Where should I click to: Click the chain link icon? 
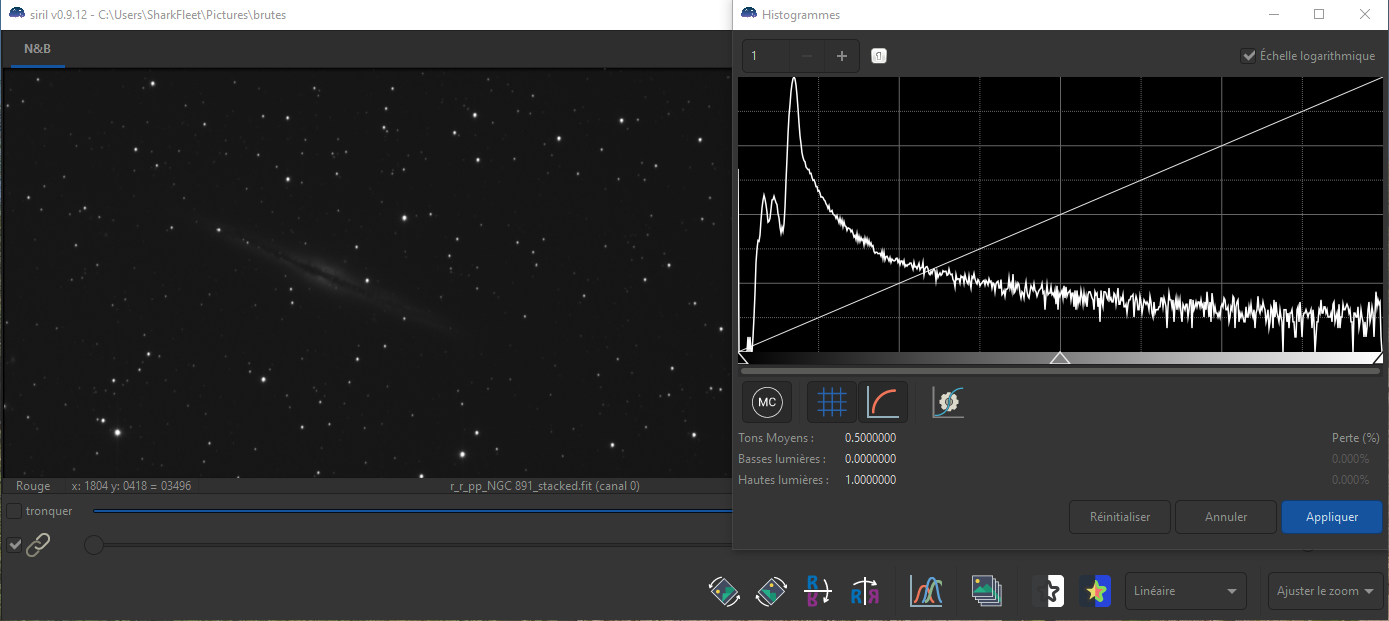38,545
